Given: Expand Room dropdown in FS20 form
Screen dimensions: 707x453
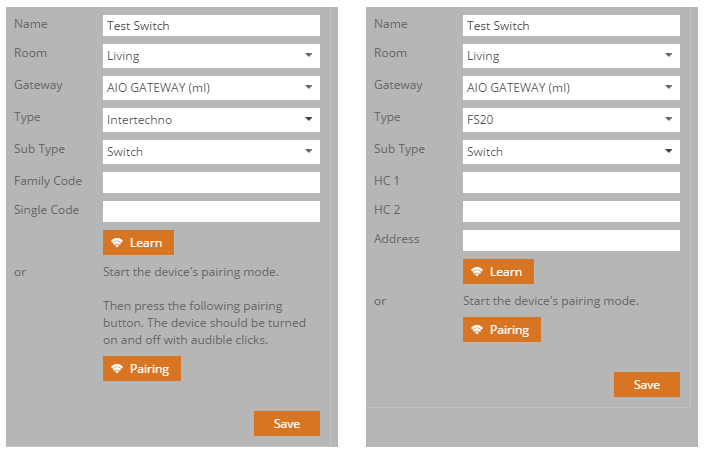Looking at the screenshot, I should point(571,56).
